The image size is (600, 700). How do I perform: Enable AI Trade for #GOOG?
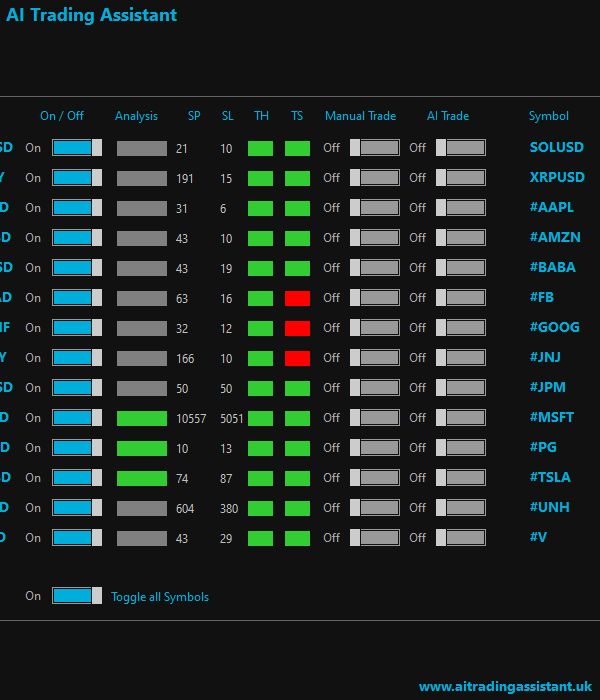(x=461, y=328)
